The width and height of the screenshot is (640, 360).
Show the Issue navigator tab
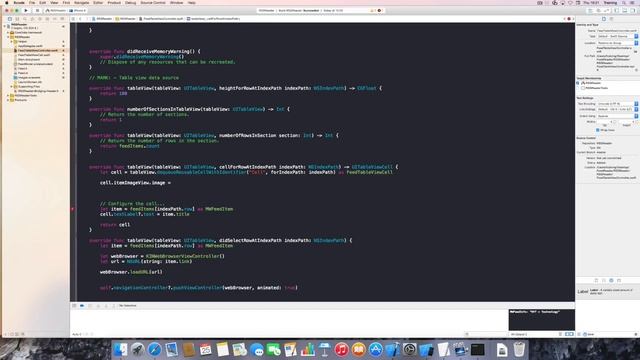click(x=32, y=19)
